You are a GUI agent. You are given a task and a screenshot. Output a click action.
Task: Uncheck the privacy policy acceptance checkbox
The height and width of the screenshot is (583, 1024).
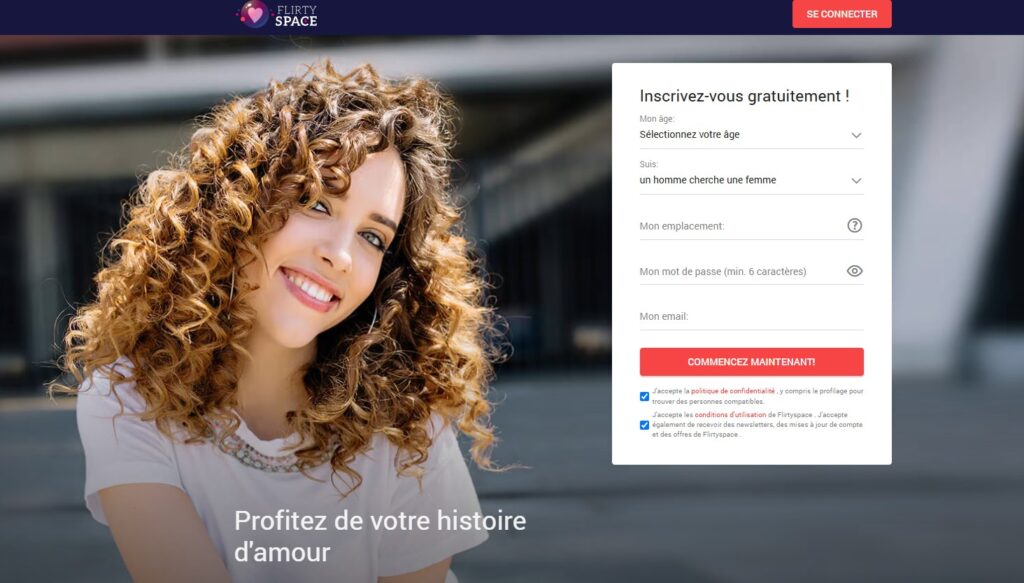pyautogui.click(x=645, y=396)
